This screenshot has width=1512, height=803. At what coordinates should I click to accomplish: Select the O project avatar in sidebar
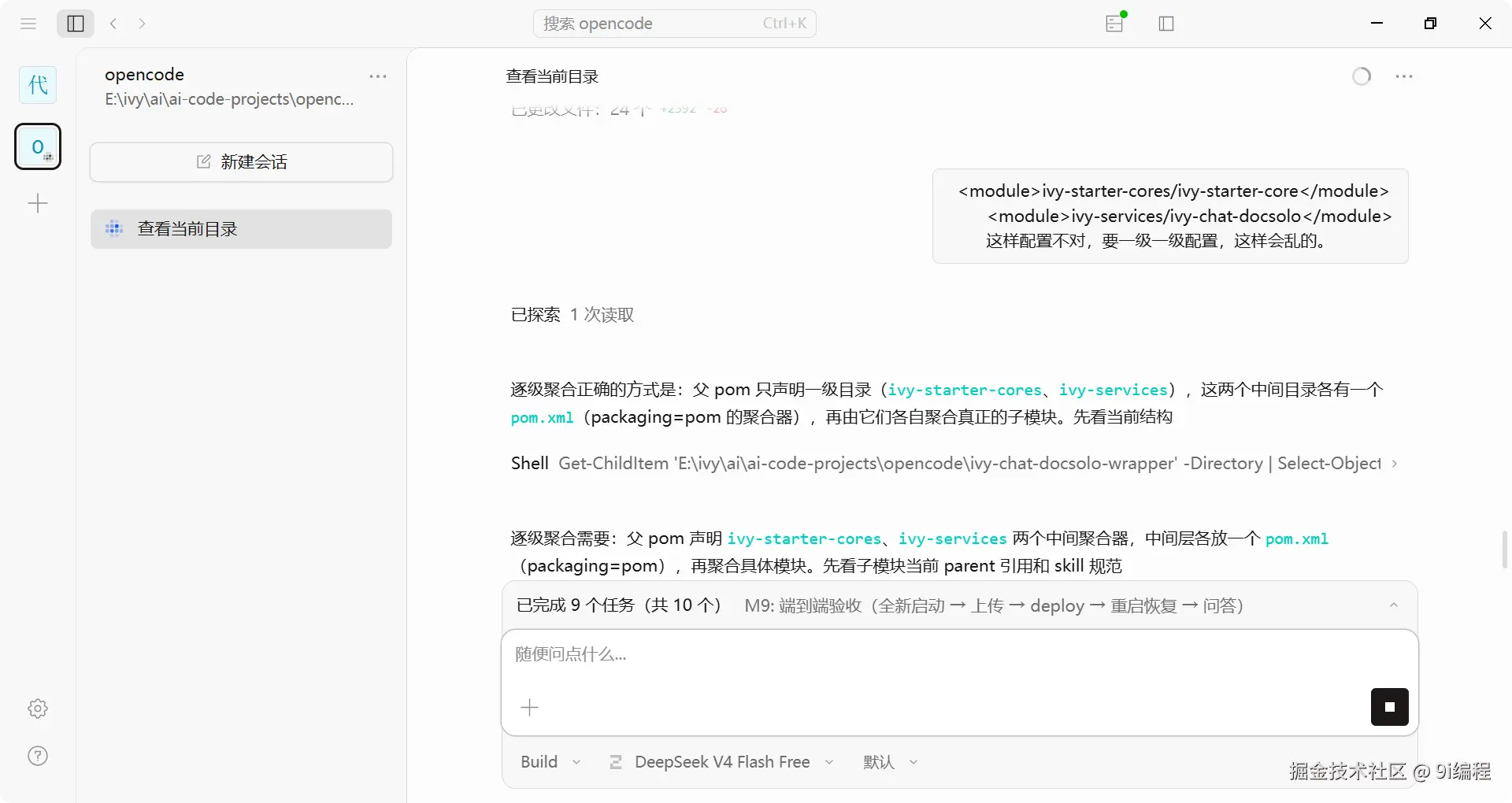pos(38,146)
